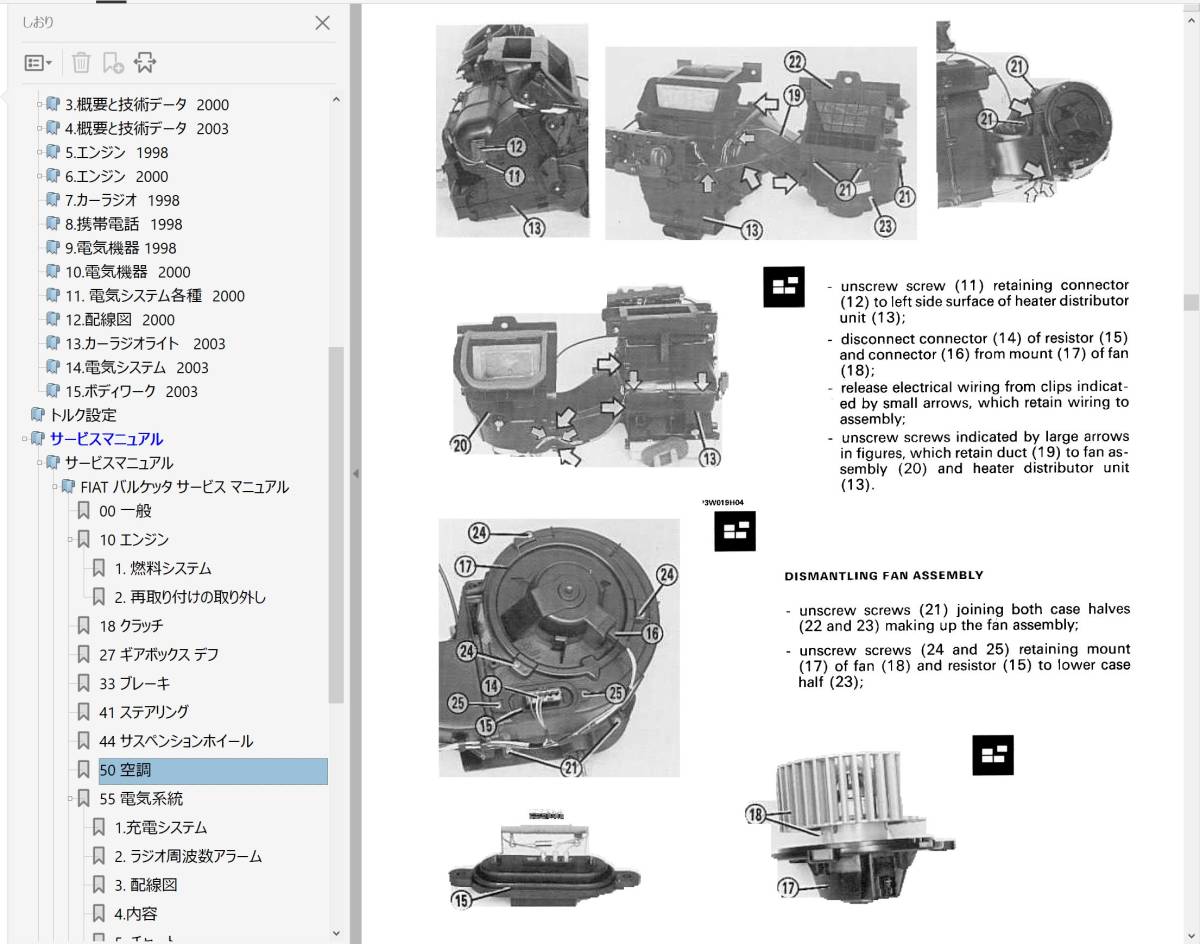Go to 41 ステアリング bookmark
The width and height of the screenshot is (1200, 944).
144,712
